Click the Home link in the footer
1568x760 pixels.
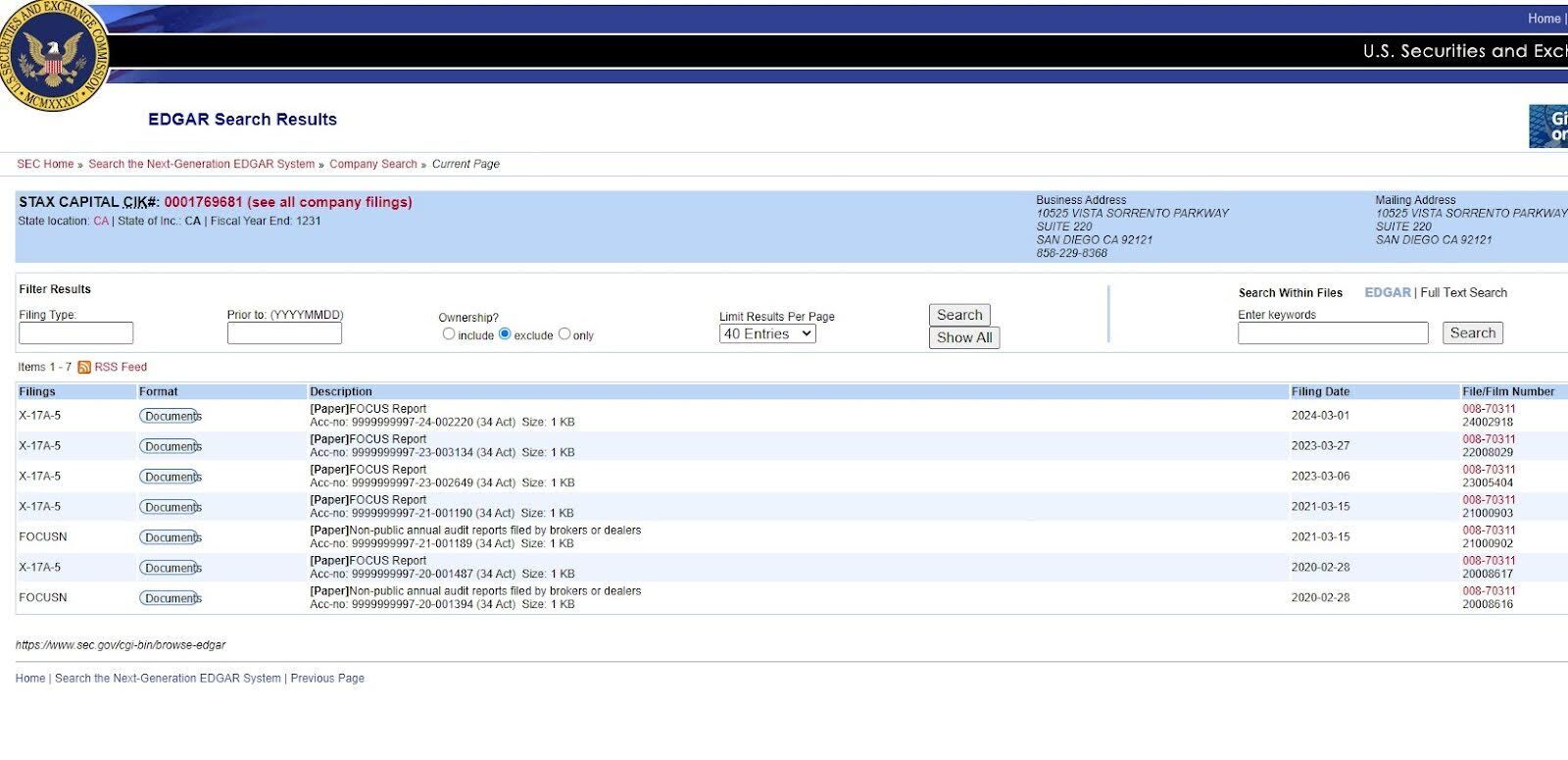point(30,678)
